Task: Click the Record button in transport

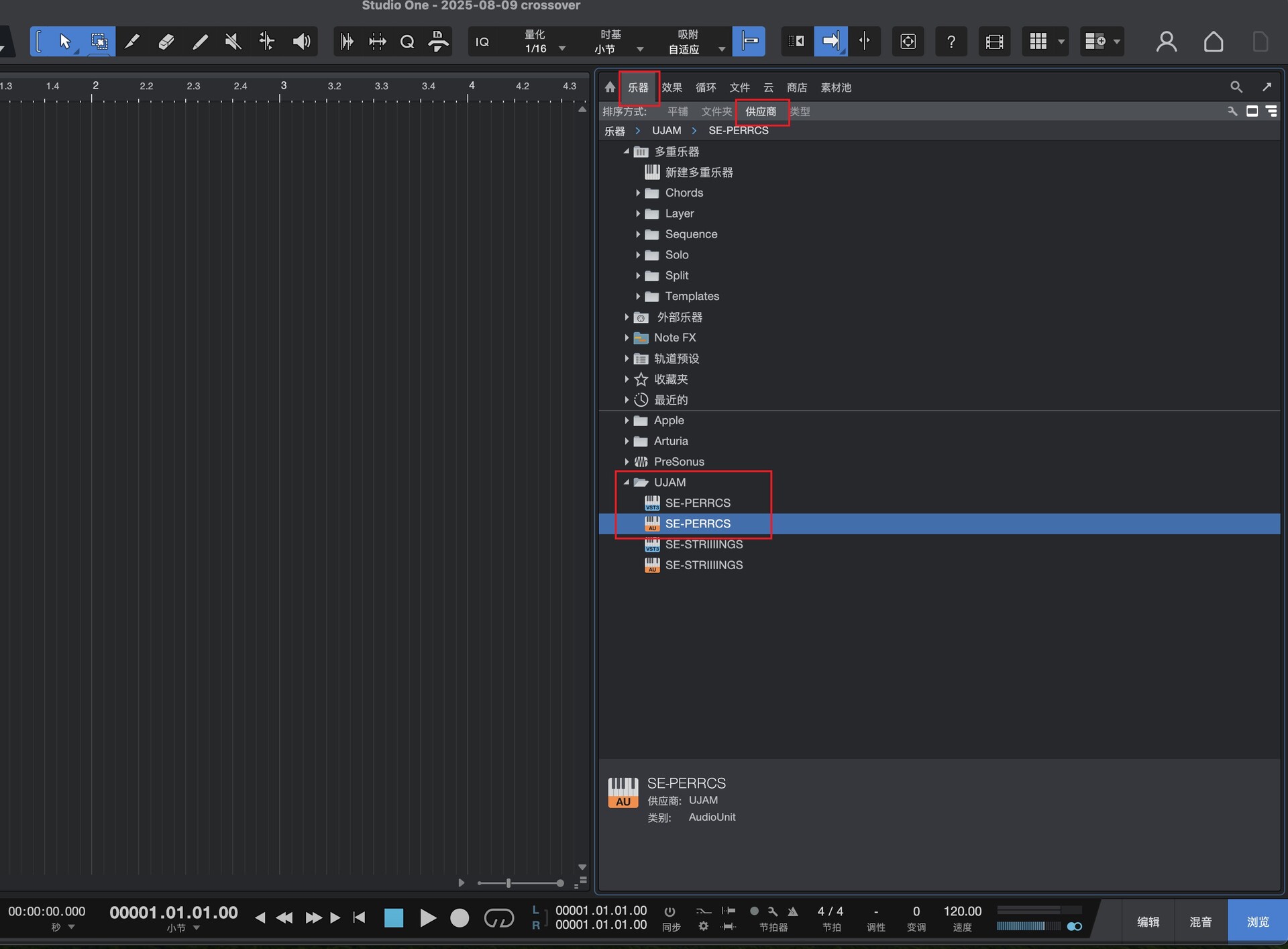Action: point(460,918)
